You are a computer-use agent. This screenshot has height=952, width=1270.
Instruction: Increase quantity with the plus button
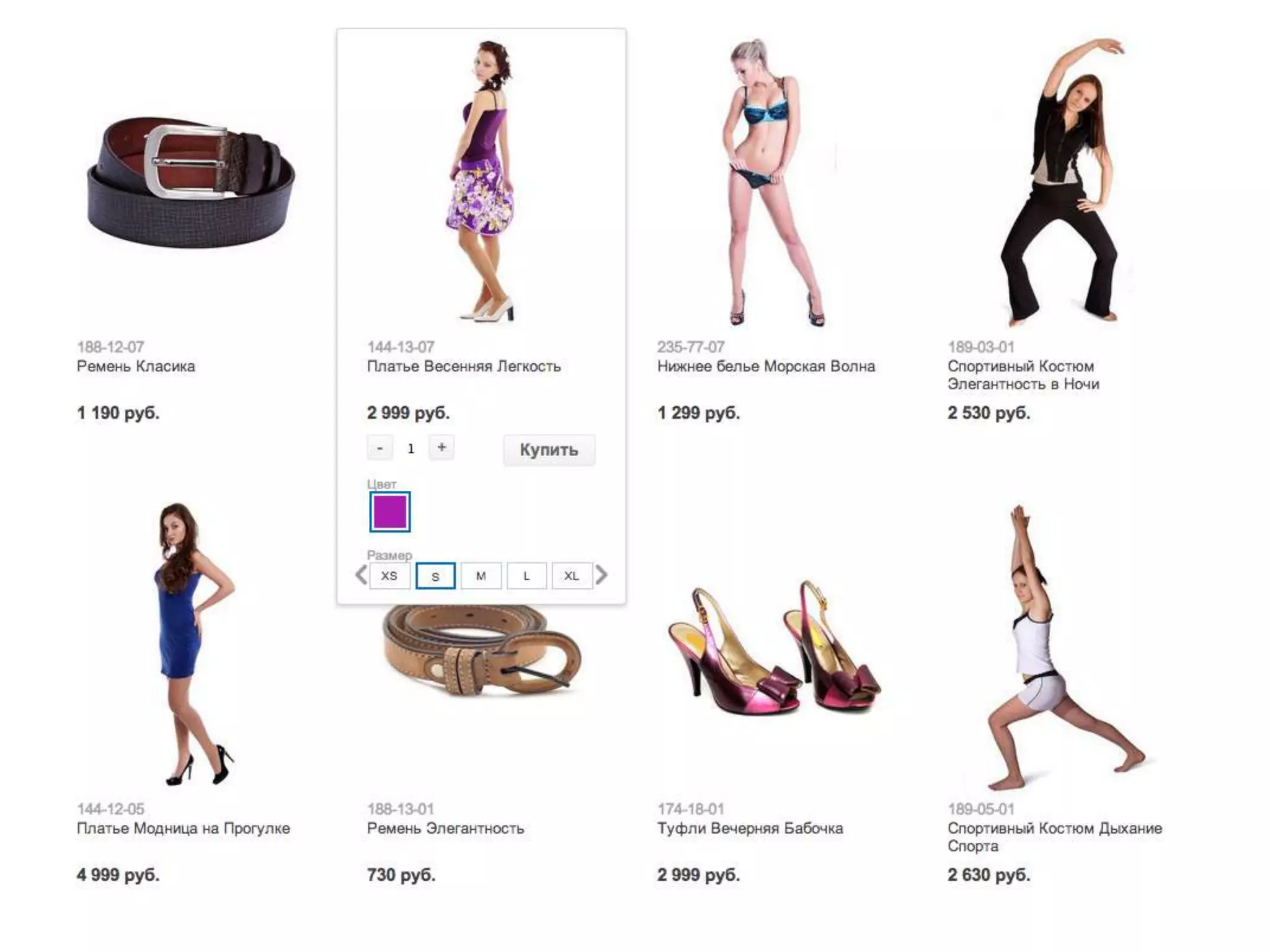pos(442,447)
